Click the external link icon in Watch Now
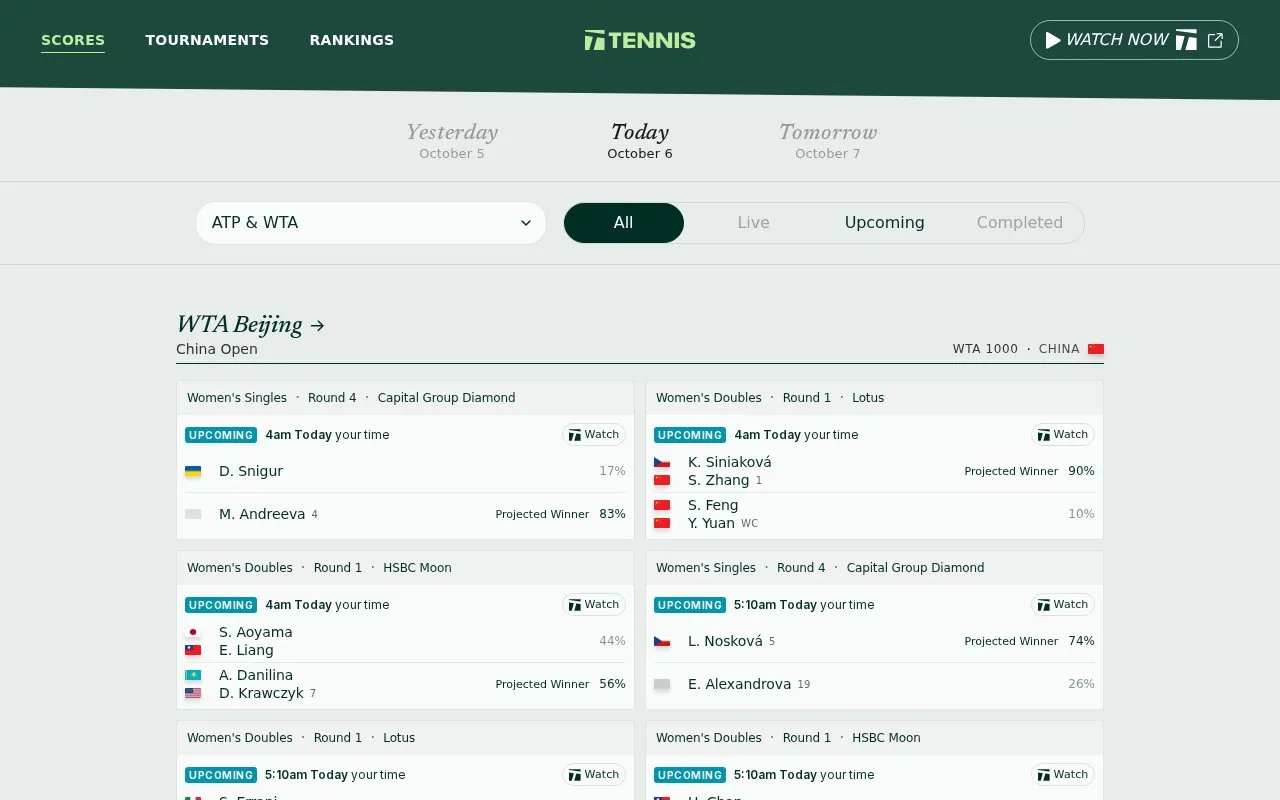This screenshot has height=800, width=1280. coord(1215,40)
